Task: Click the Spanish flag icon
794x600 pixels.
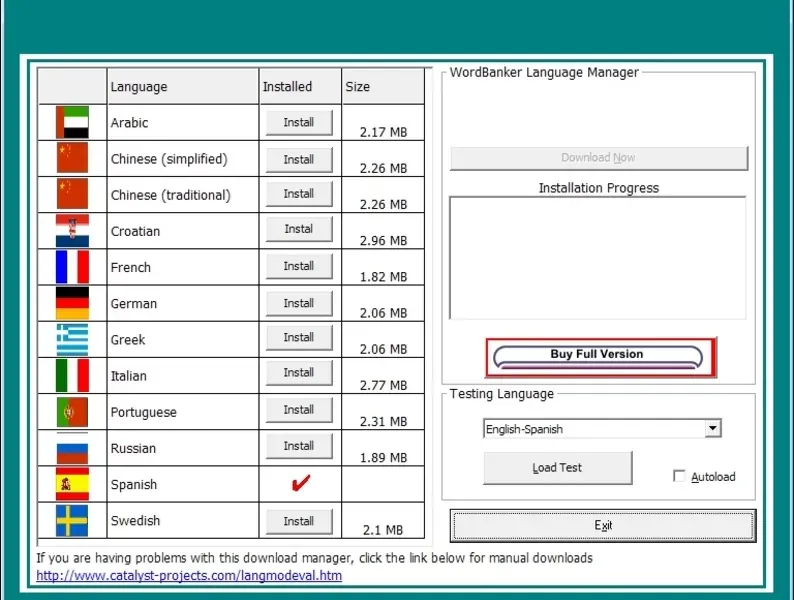Action: click(72, 484)
